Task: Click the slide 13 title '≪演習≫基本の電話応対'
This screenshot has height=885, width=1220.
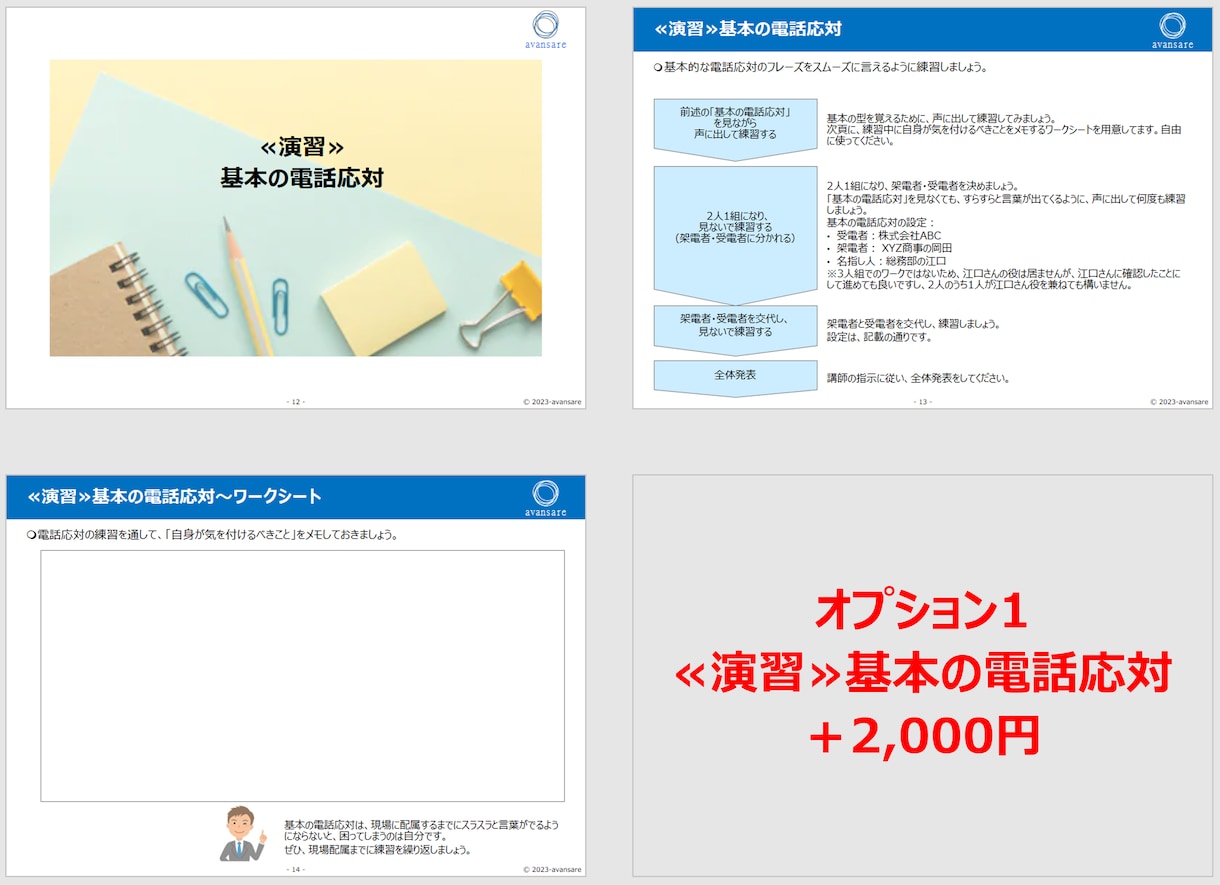Action: (x=748, y=29)
